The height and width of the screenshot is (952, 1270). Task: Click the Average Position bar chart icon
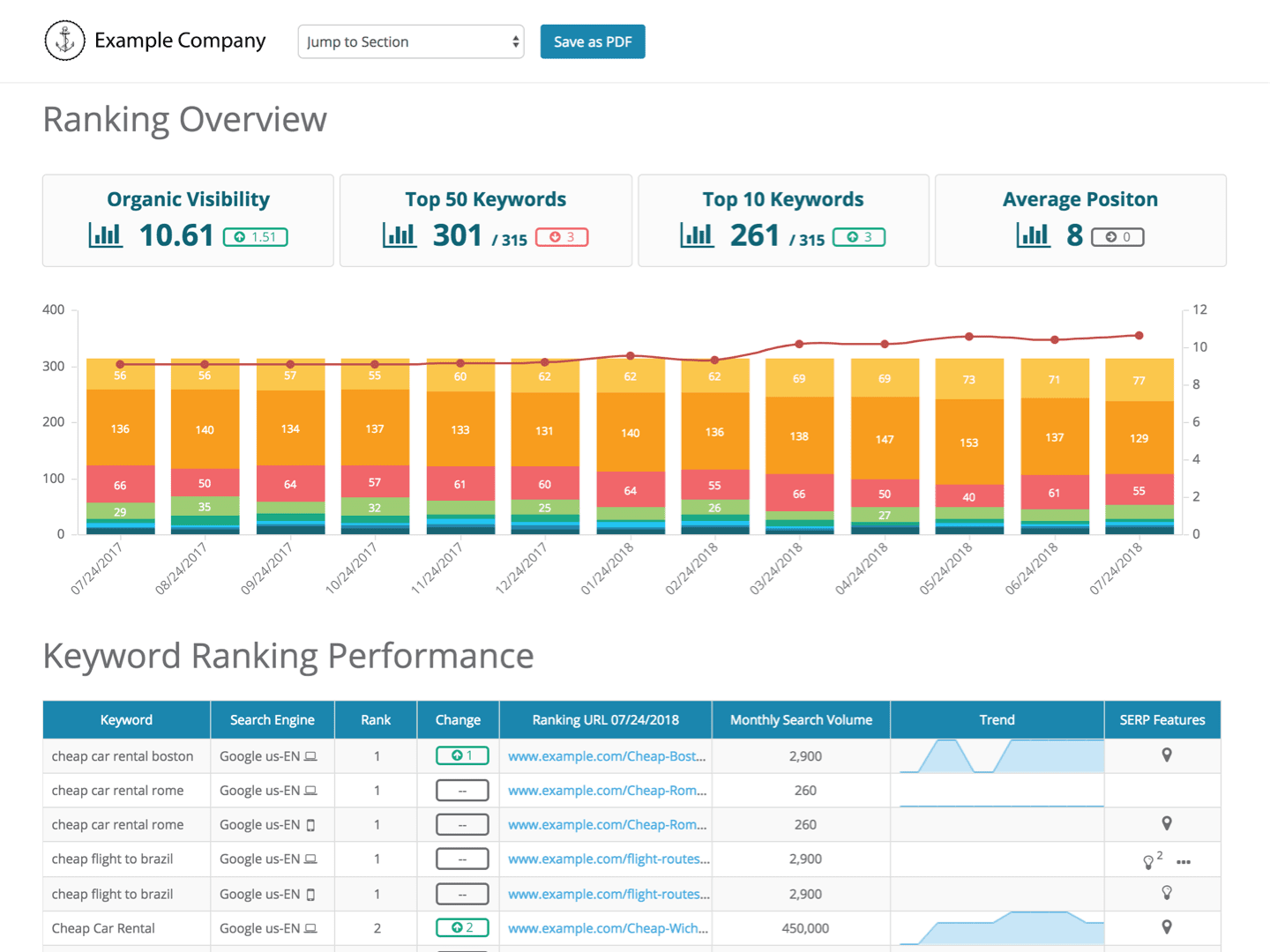[1033, 235]
